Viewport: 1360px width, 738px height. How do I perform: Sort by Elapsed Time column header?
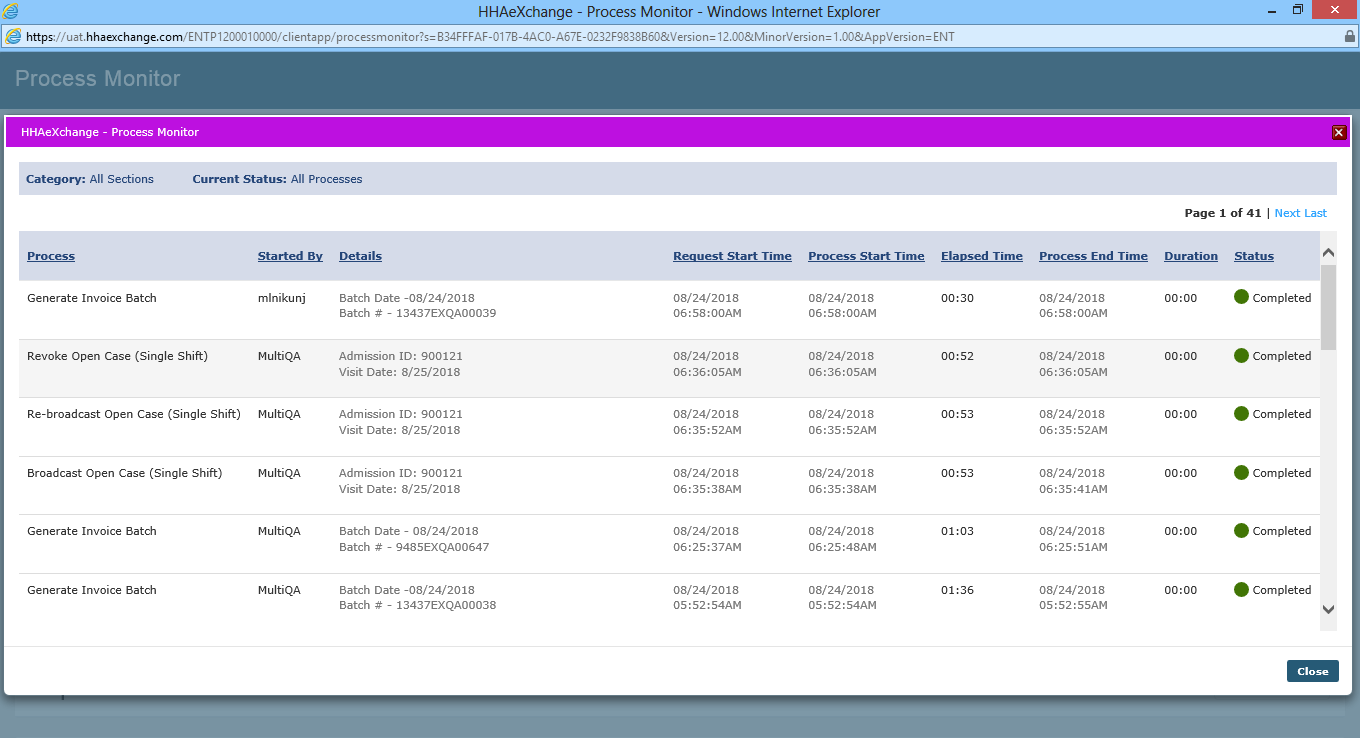click(x=982, y=256)
